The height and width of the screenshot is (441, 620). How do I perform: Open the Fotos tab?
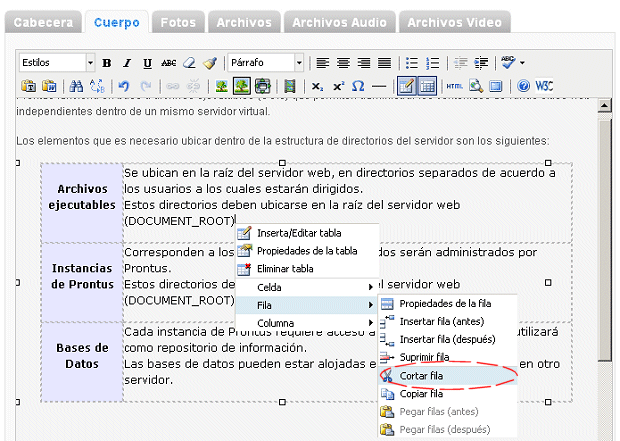point(178,22)
